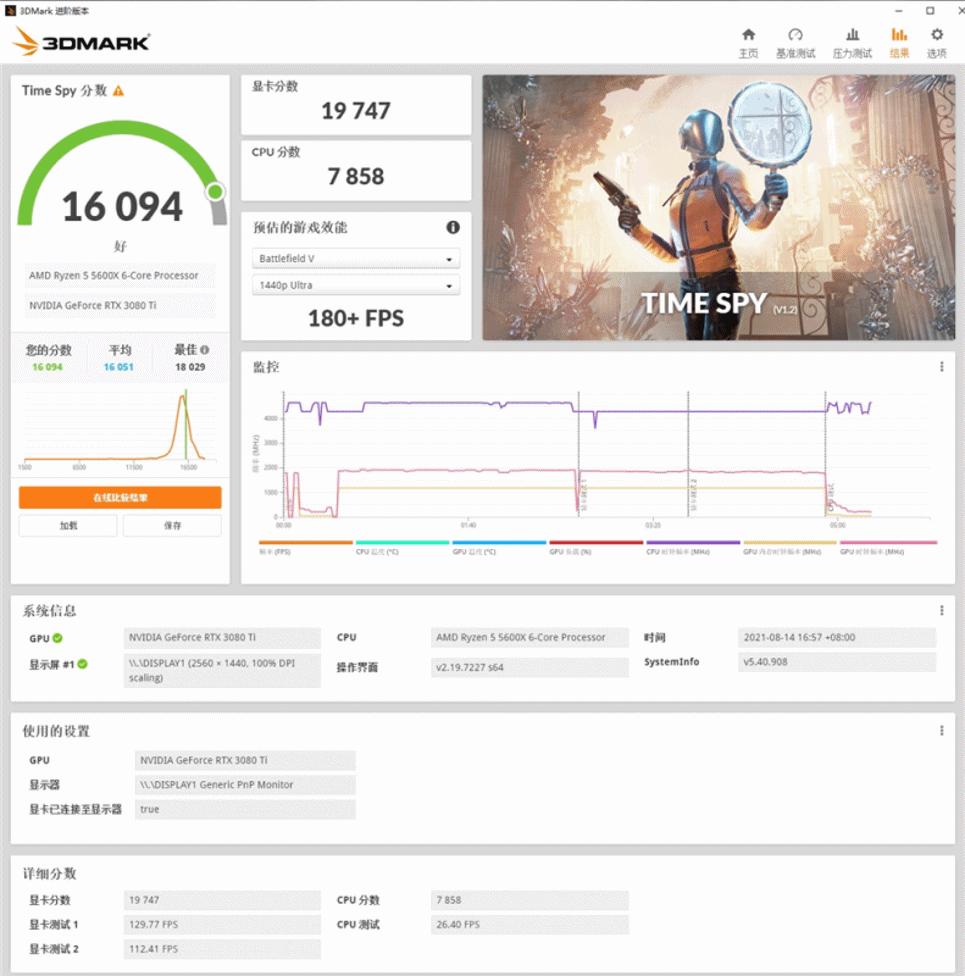Viewport: 965px width, 976px height.
Task: Click the AMD Ryzen 5 5600X field under score gauge
Action: point(120,275)
